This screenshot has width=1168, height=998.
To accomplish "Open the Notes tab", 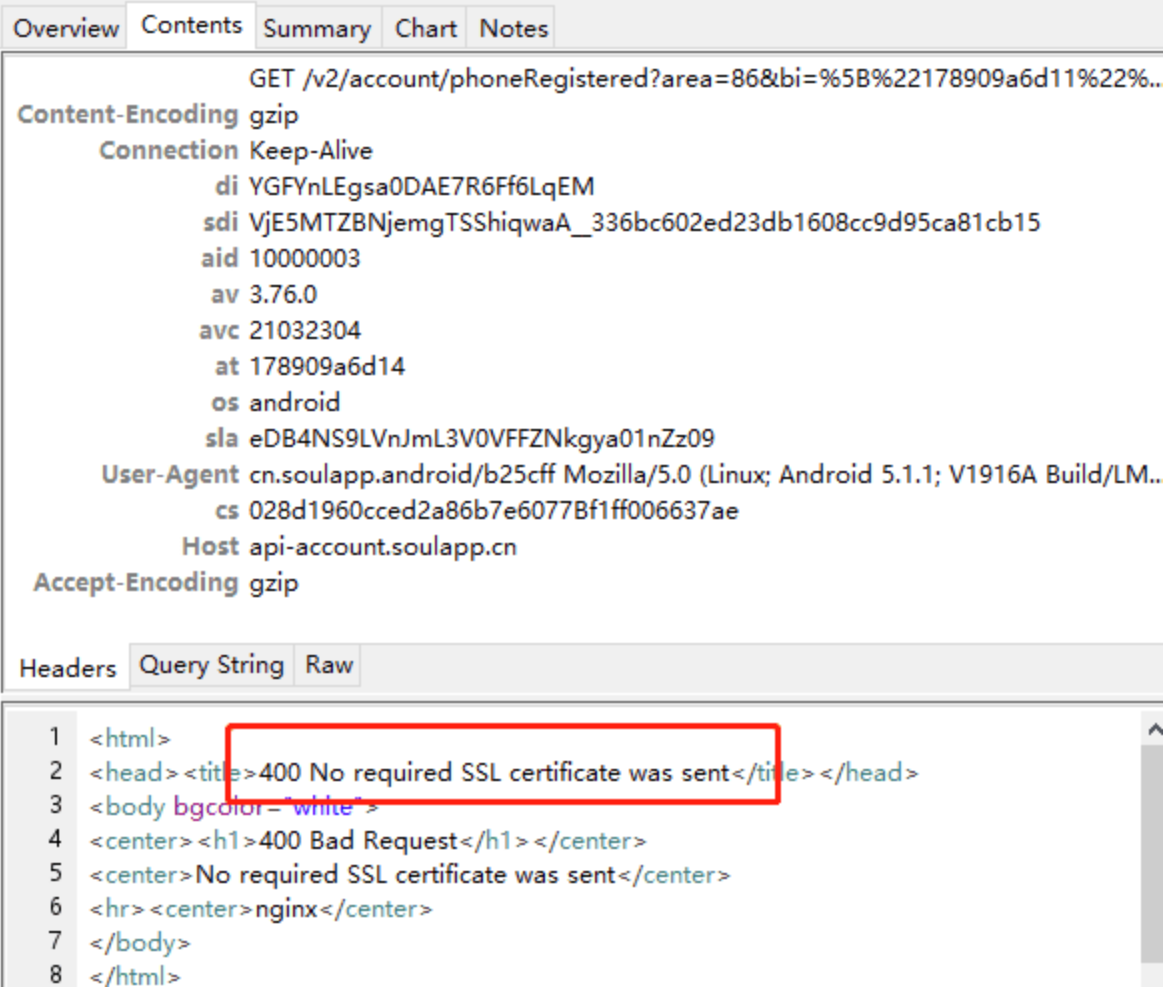I will (x=513, y=28).
